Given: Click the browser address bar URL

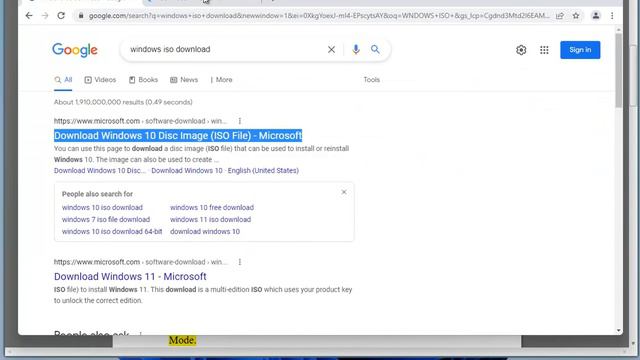Looking at the screenshot, I should coord(318,16).
